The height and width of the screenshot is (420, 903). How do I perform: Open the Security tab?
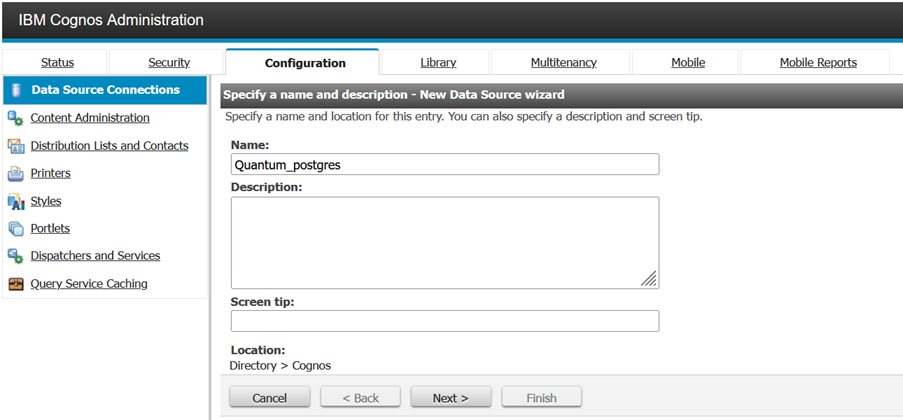point(169,62)
